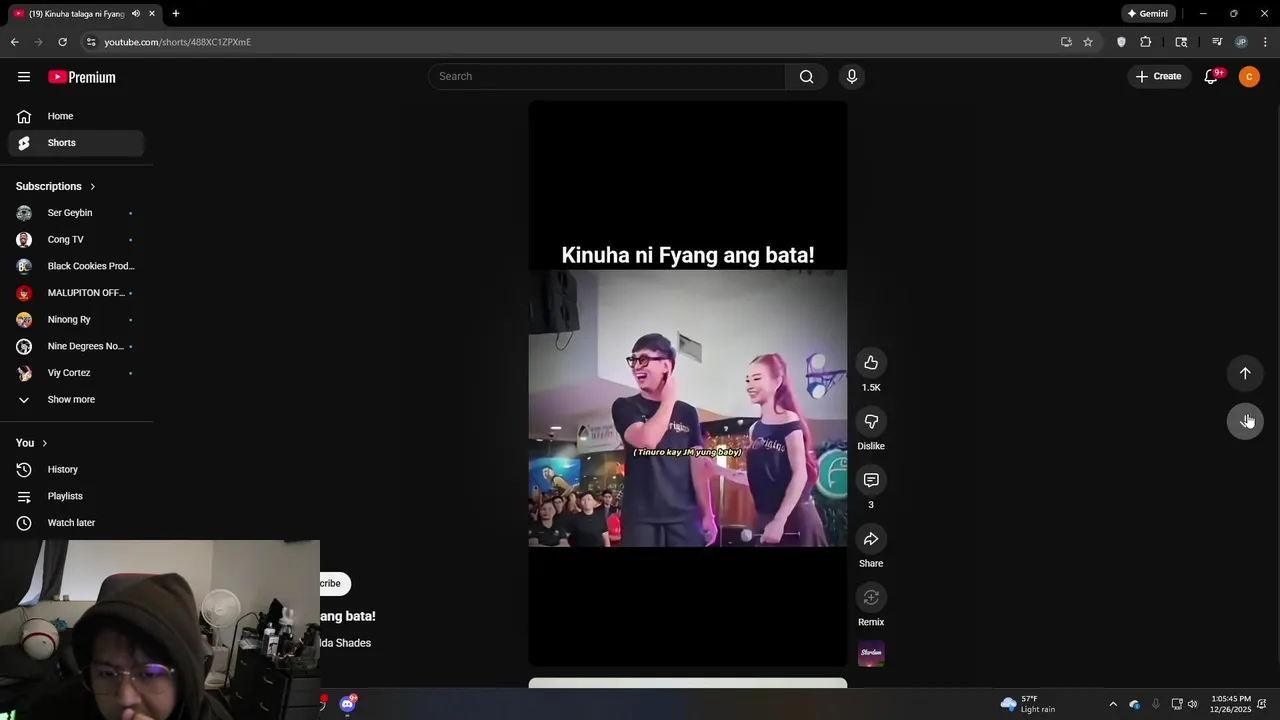The width and height of the screenshot is (1280, 720).
Task: Open the YouTube guide hamburger menu
Action: coord(24,77)
